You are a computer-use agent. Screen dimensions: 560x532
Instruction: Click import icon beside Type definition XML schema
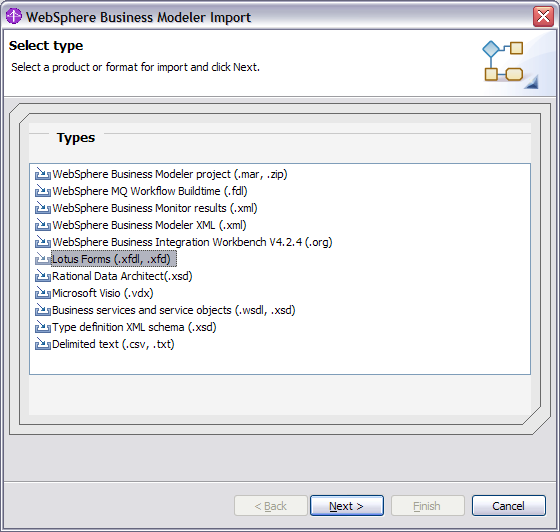coord(42,327)
